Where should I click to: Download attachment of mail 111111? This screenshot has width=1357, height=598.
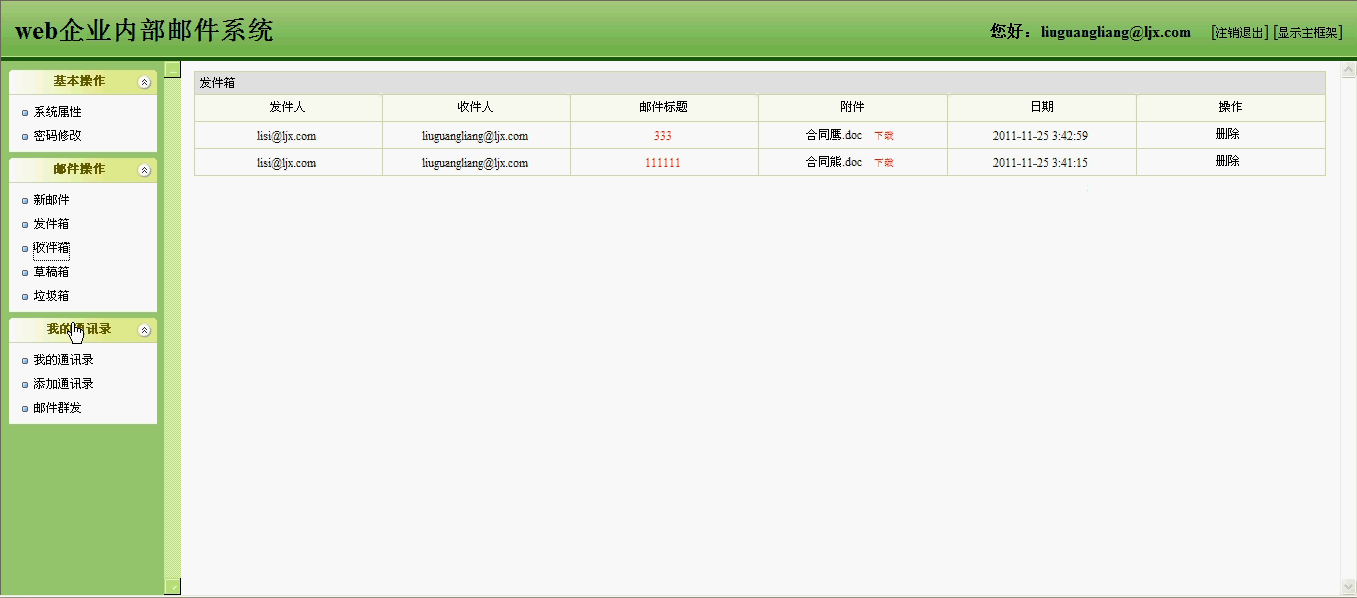pos(884,163)
